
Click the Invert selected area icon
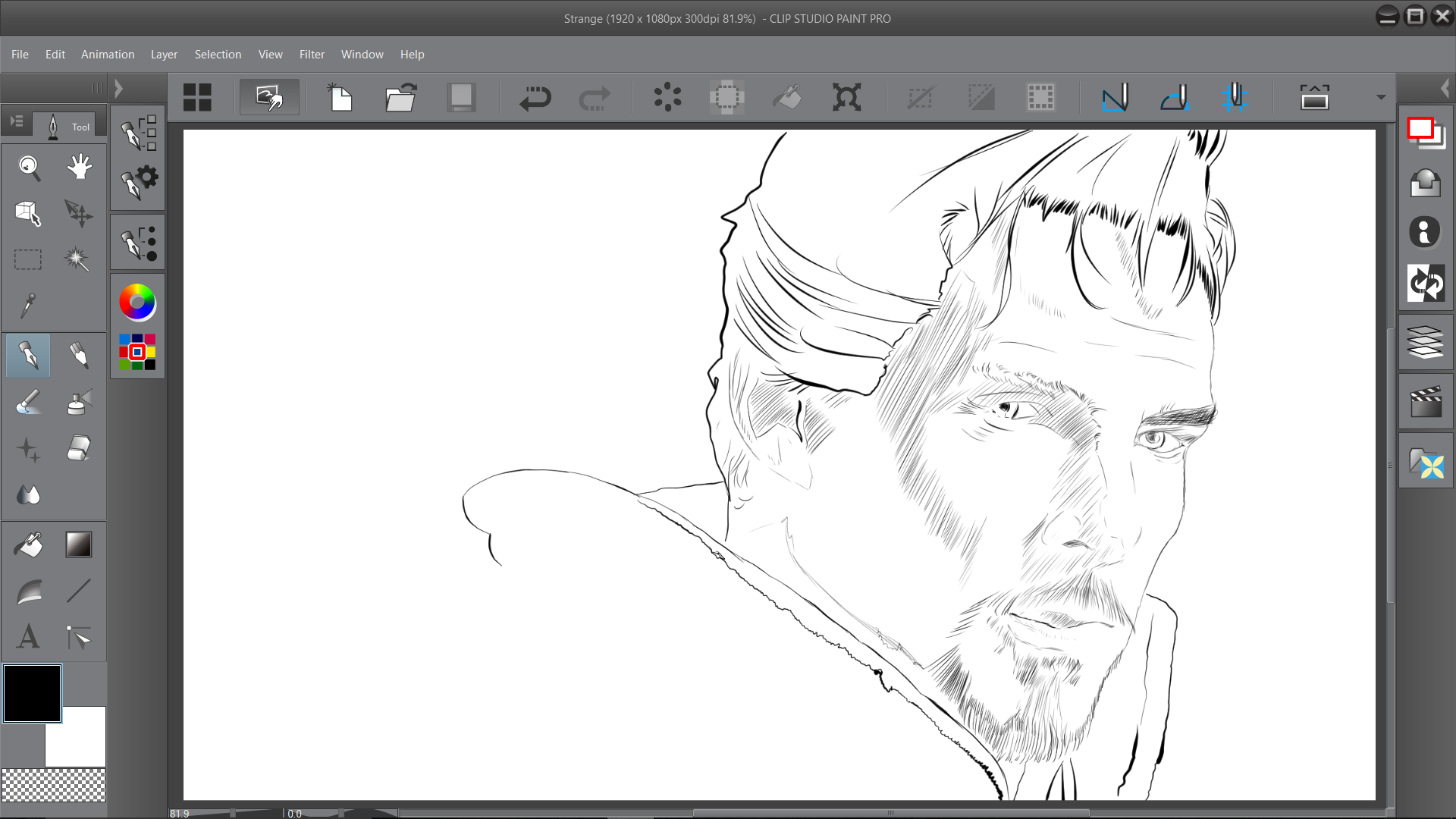[981, 97]
